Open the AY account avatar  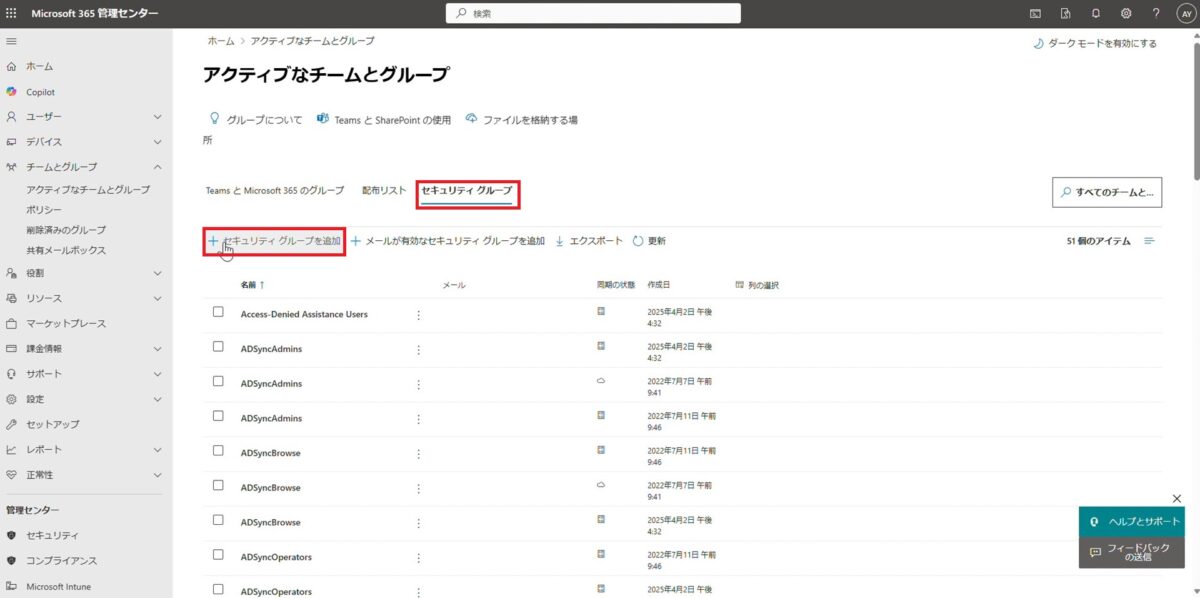point(1186,13)
